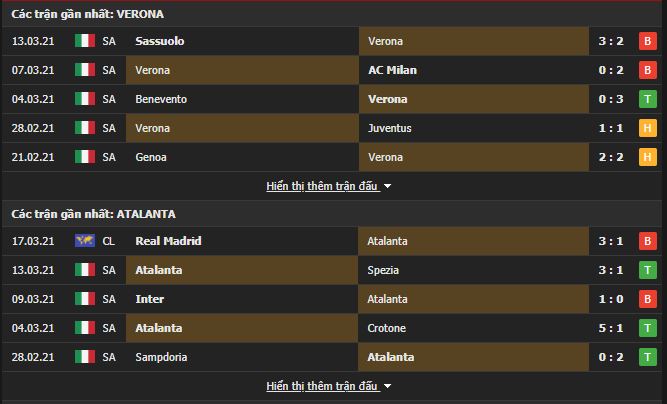
Task: Click the Italy flag on the 07.03.21 Verona row
Action: [85, 70]
